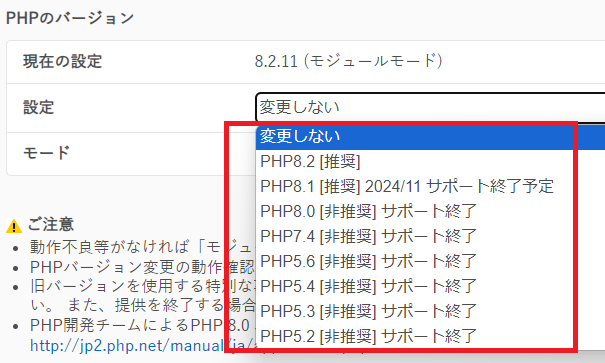Select PHP8.0 [非推奨] サポート終了 option

click(430, 211)
